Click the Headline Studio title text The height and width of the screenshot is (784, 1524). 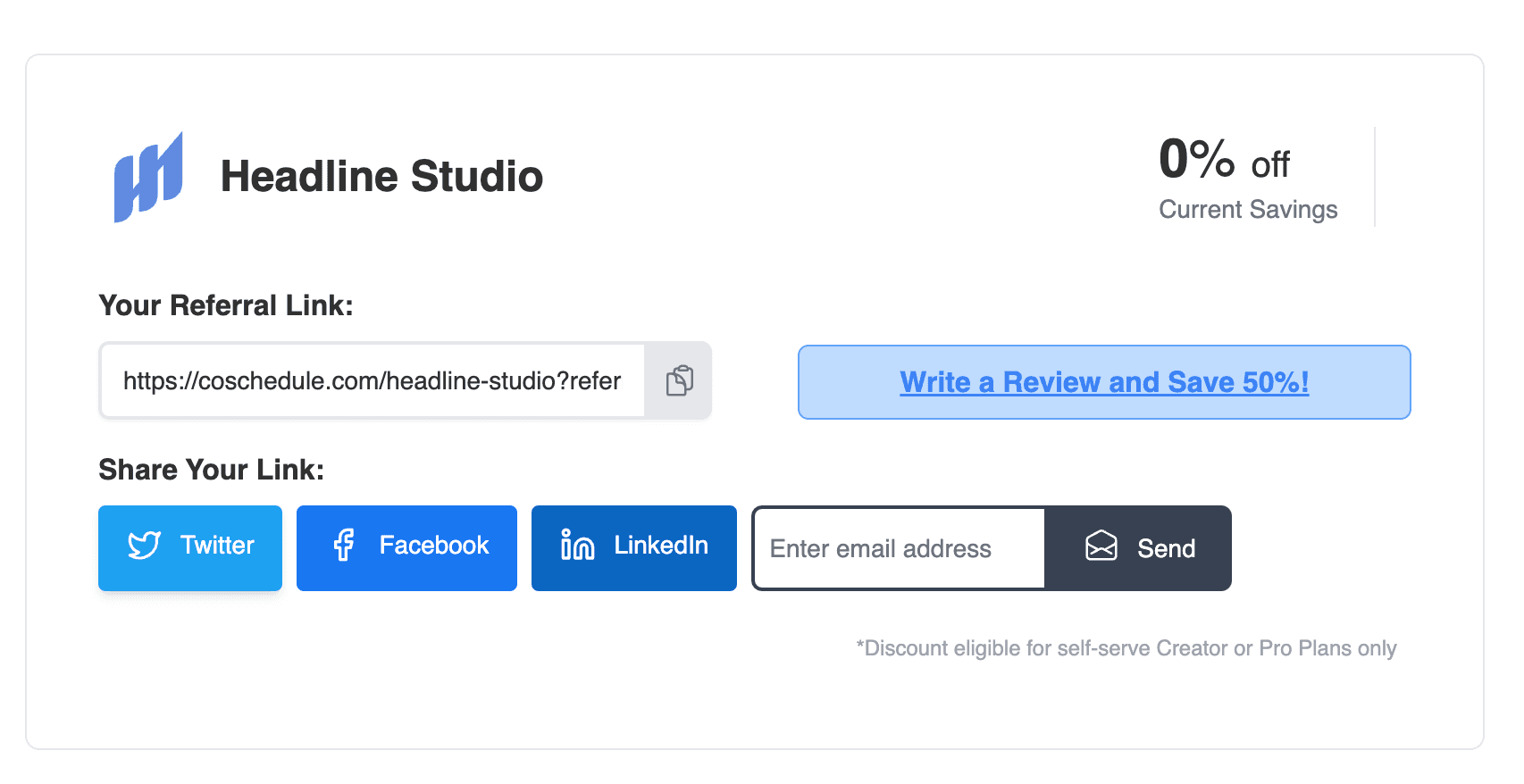[381, 177]
